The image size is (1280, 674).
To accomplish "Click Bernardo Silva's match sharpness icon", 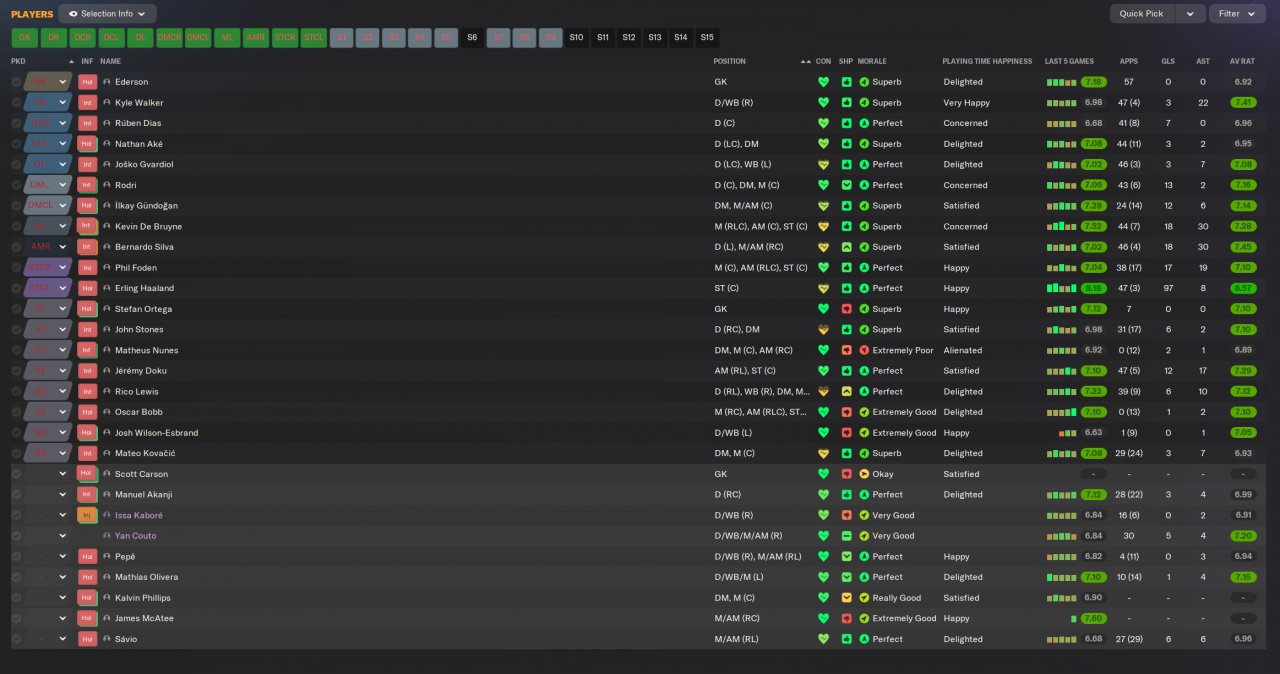I will pyautogui.click(x=847, y=247).
